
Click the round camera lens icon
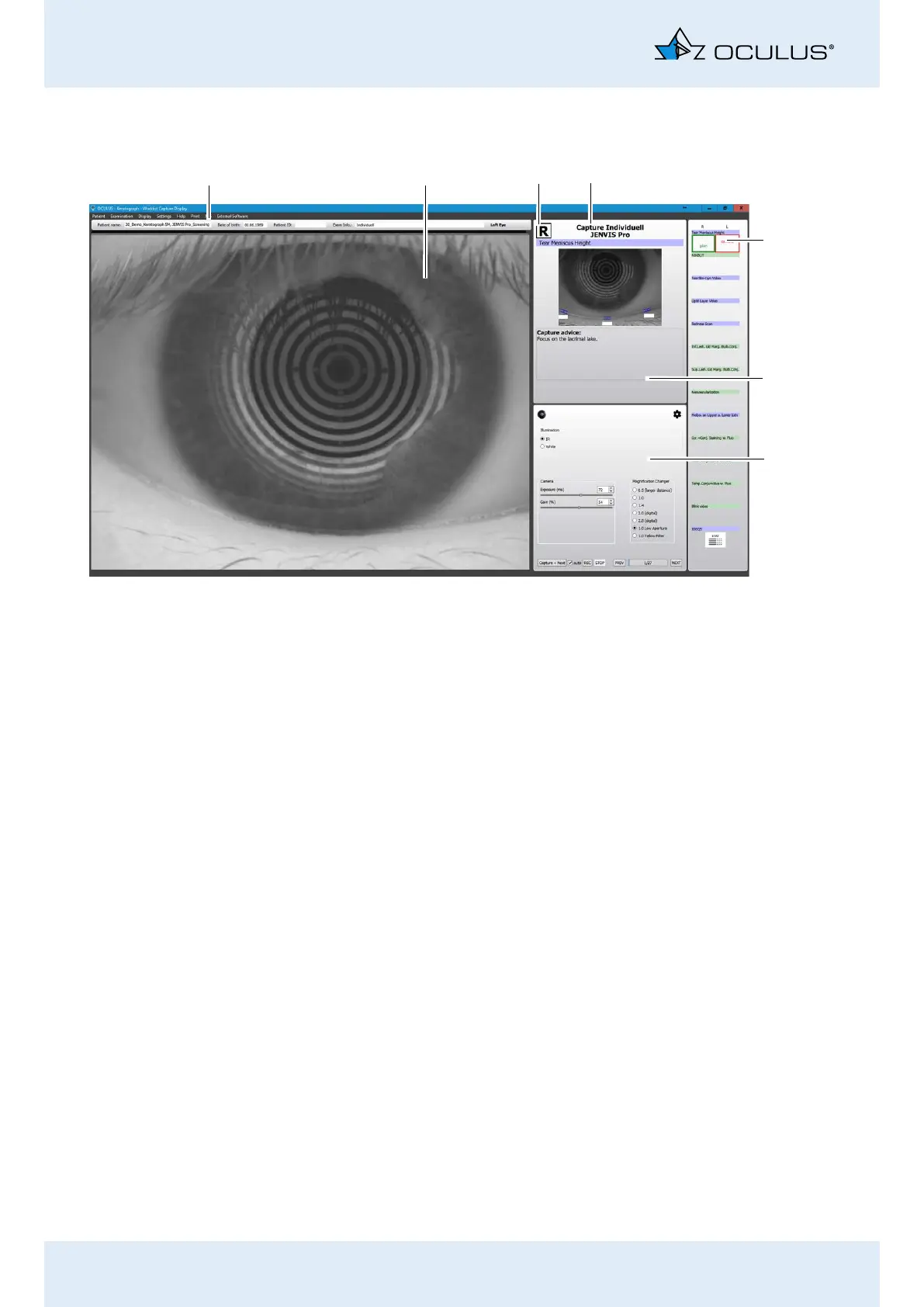[542, 414]
